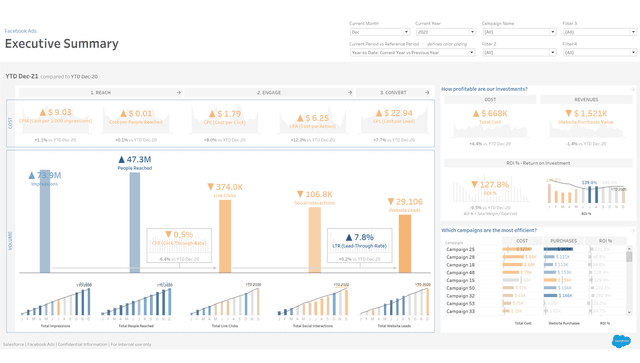Click the arrow icon on the 2. ENGAGE header
Screen dimensions: 640x363
350,93
